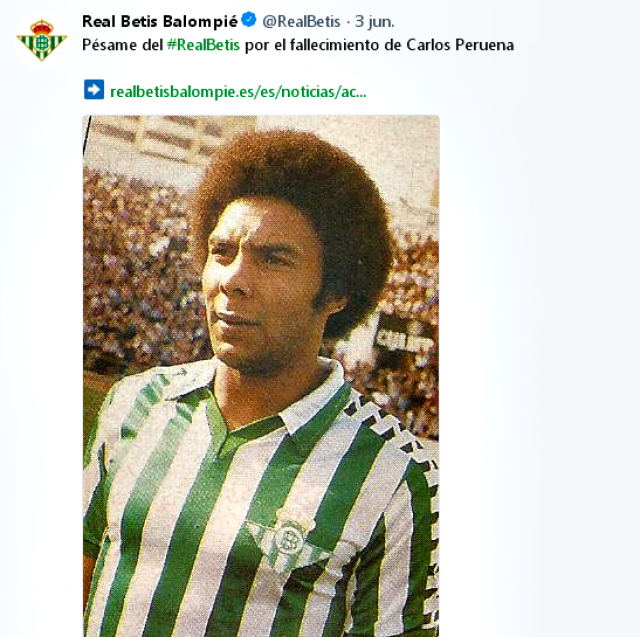Click the name 'Carlos Peruena' in the tweet
The width and height of the screenshot is (640, 637).
[x=460, y=45]
